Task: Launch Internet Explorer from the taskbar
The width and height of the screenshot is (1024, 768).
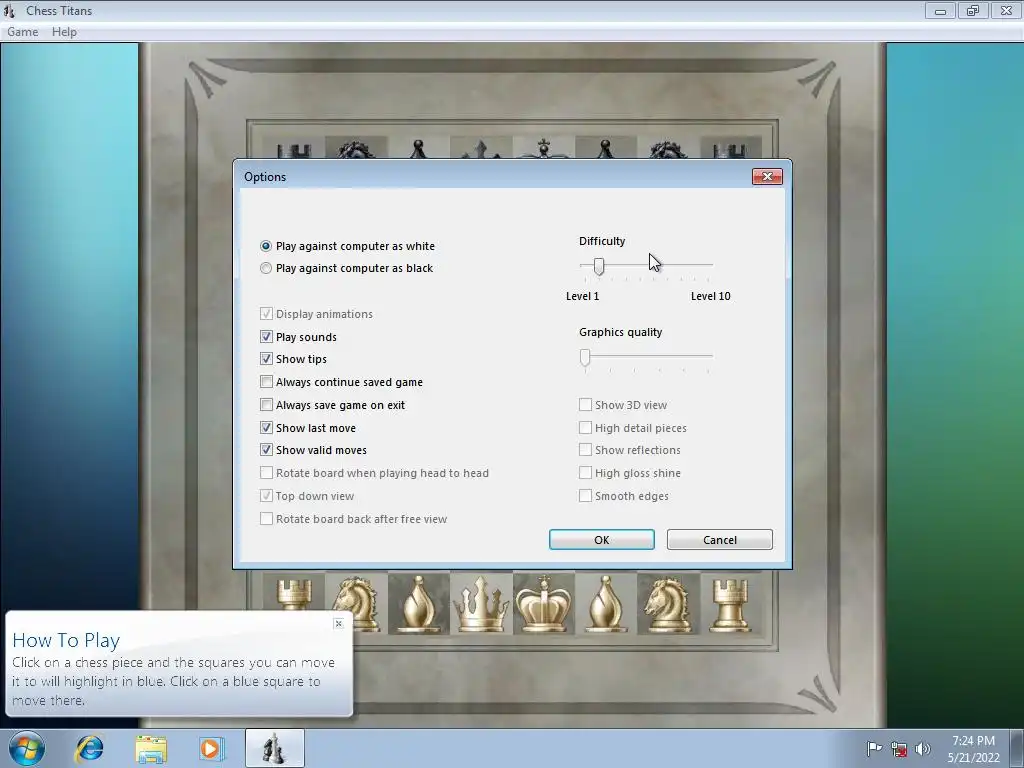Action: click(x=89, y=748)
